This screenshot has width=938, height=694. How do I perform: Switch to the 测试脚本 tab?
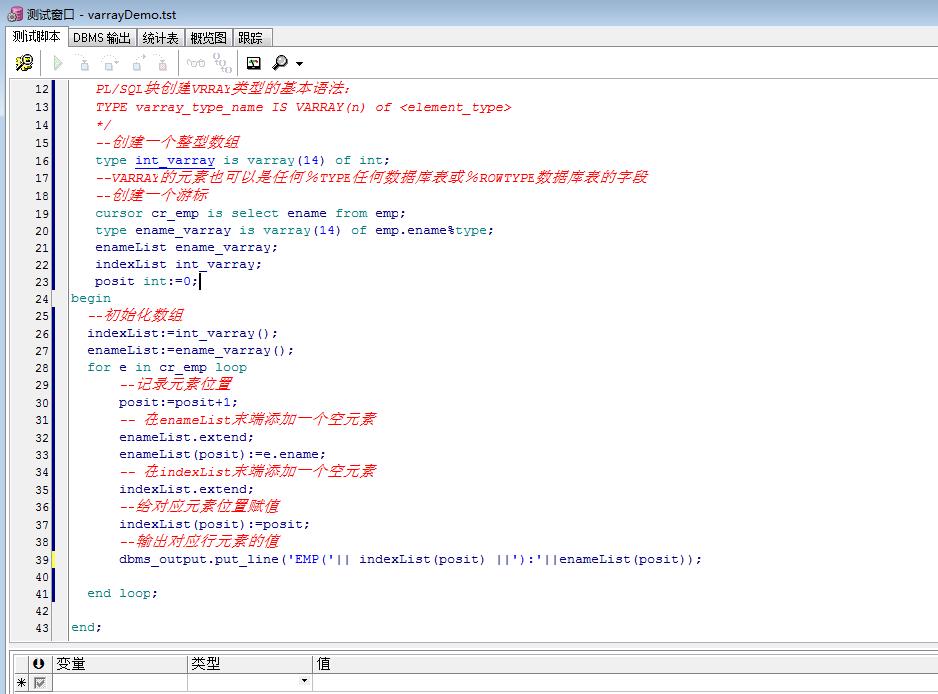(36, 36)
